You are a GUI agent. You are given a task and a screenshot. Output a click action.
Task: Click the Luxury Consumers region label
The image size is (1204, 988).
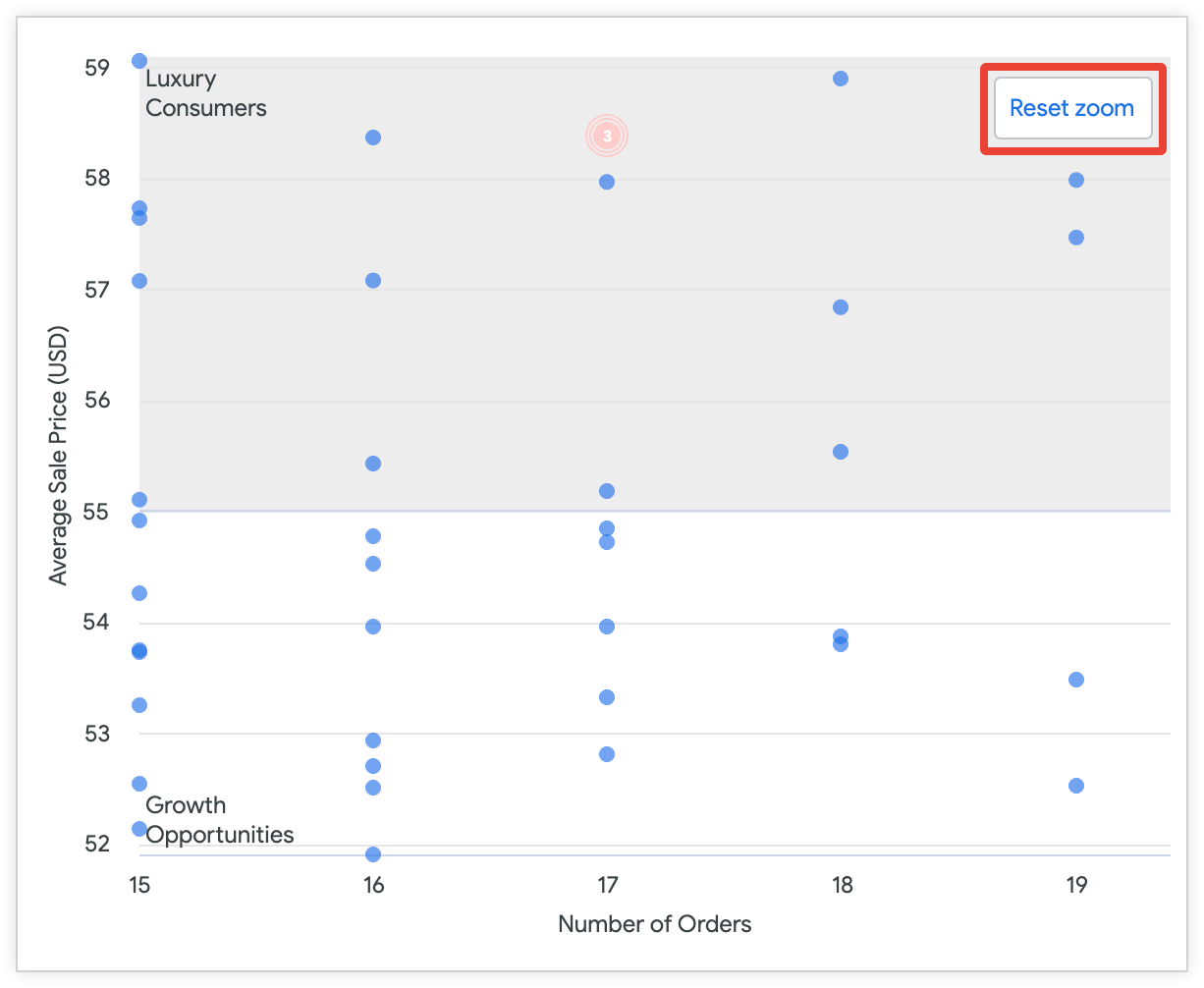(205, 93)
